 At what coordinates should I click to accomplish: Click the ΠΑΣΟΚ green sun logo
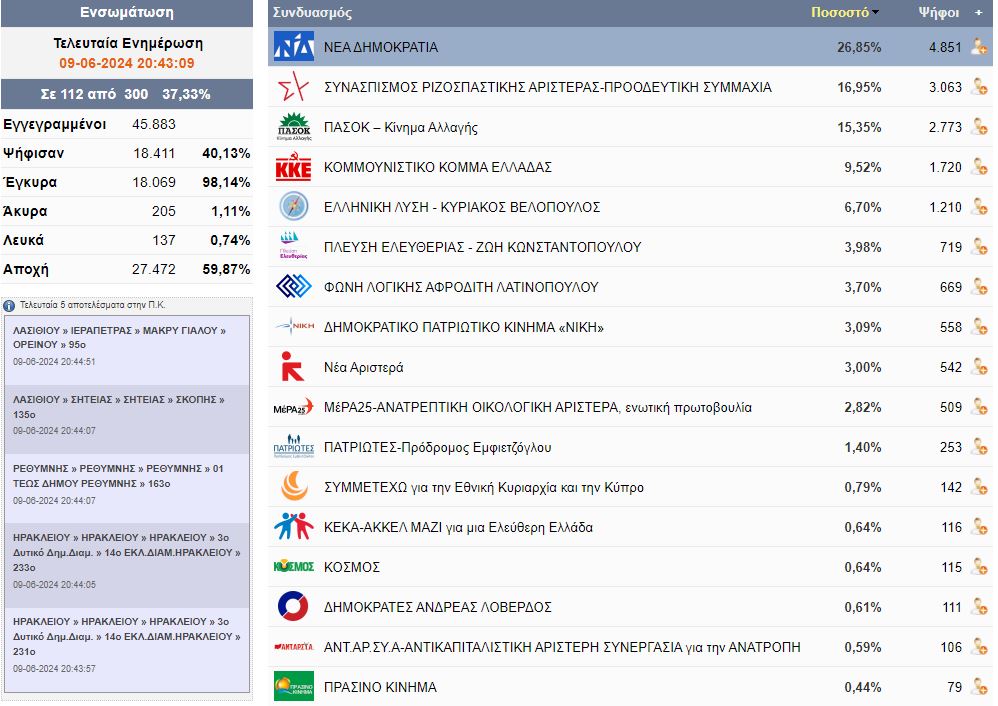tap(293, 127)
